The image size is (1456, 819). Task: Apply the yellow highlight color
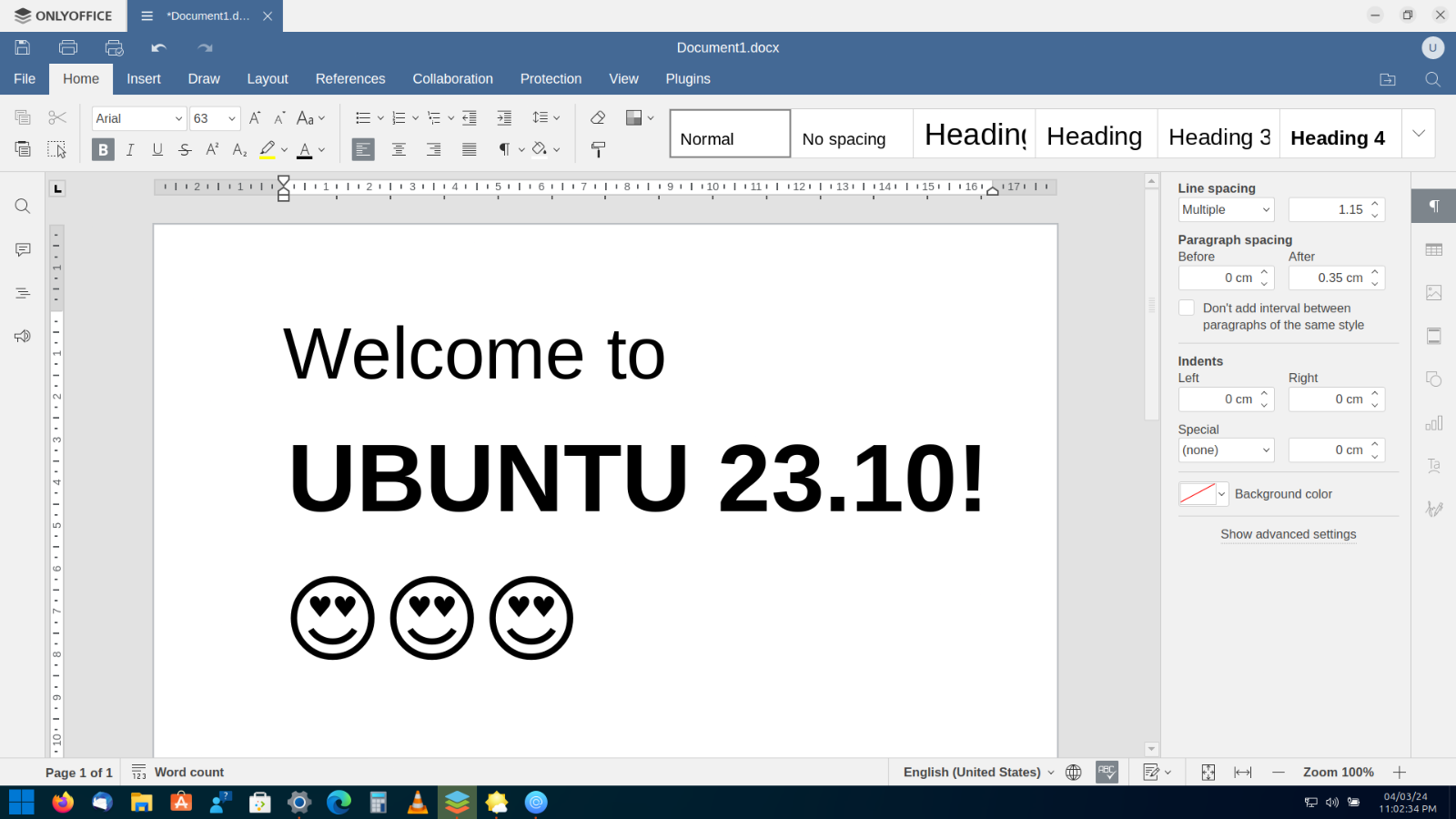pyautogui.click(x=267, y=149)
